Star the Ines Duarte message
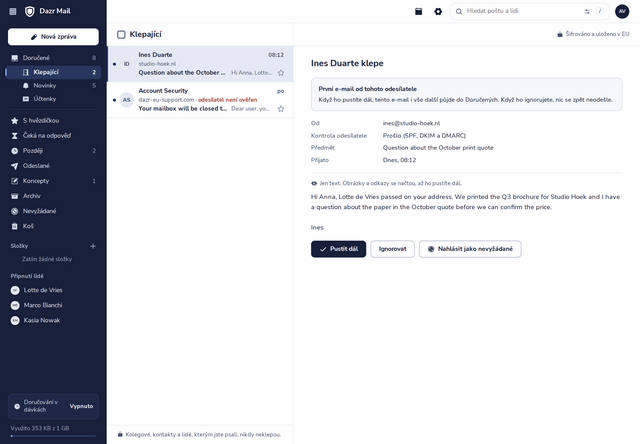 pos(281,73)
